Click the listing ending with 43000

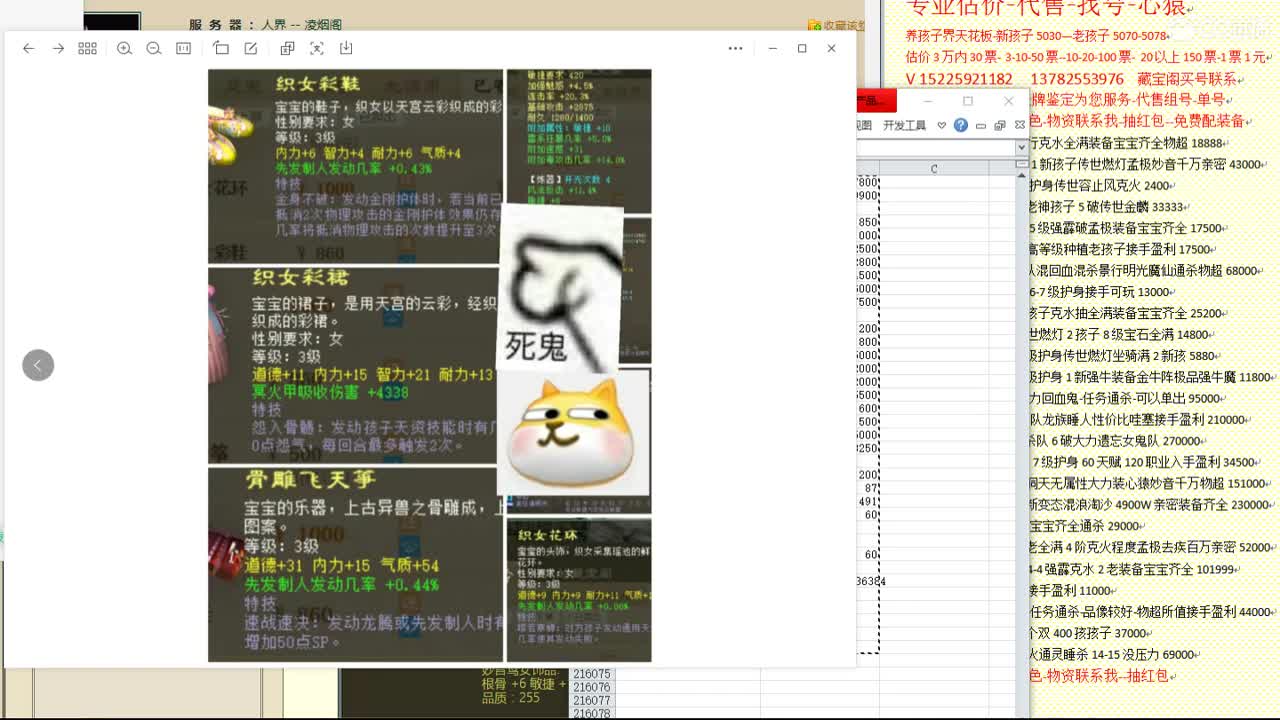click(1145, 164)
